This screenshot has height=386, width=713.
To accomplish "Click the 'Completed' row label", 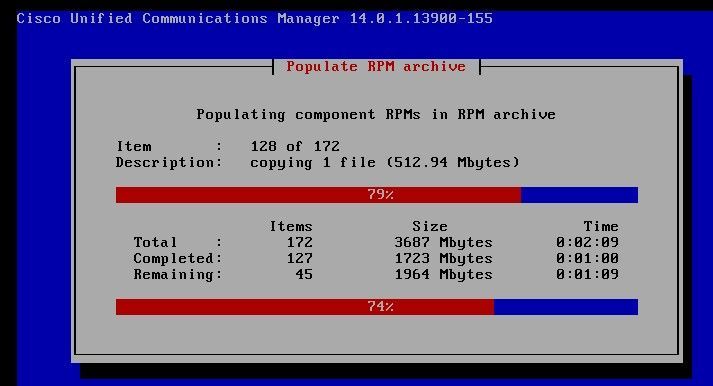I will click(x=173, y=259).
